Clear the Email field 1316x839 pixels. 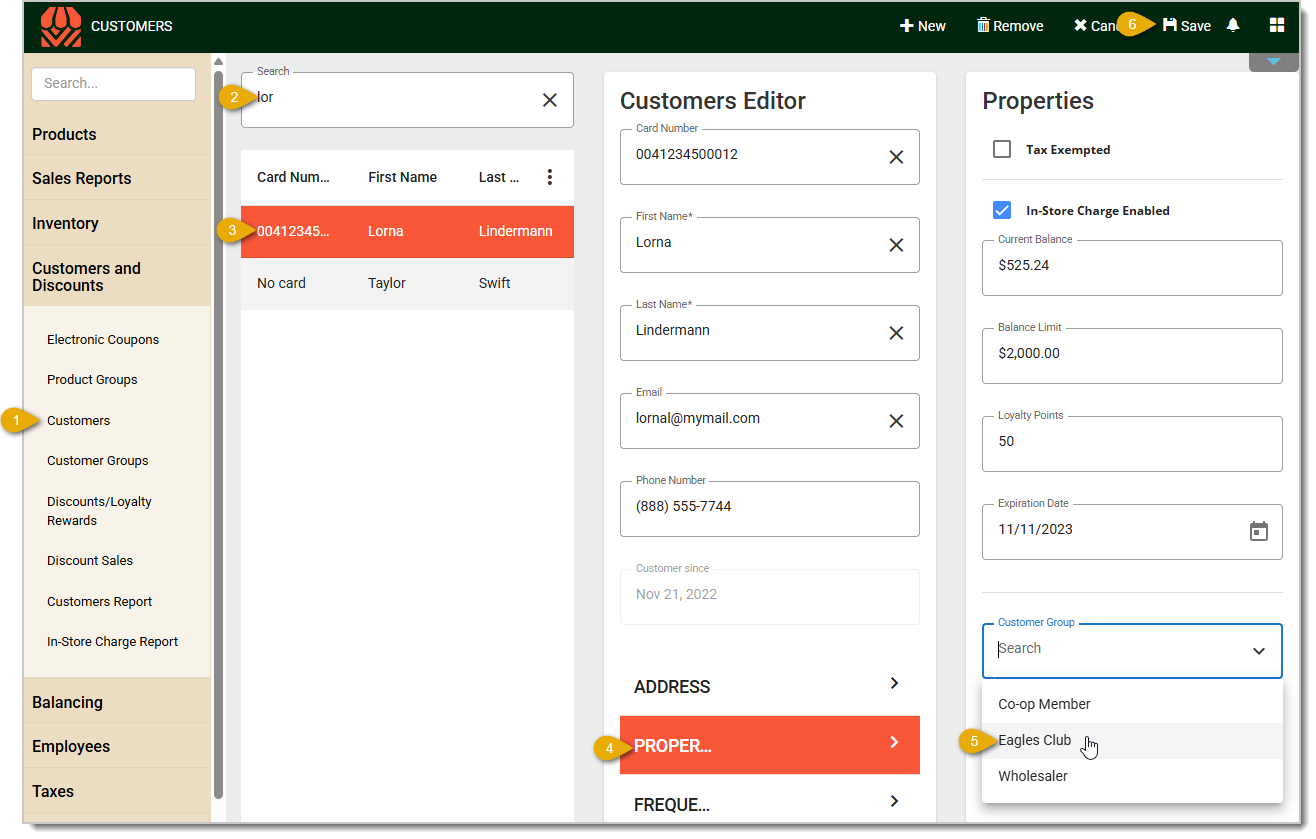click(896, 421)
